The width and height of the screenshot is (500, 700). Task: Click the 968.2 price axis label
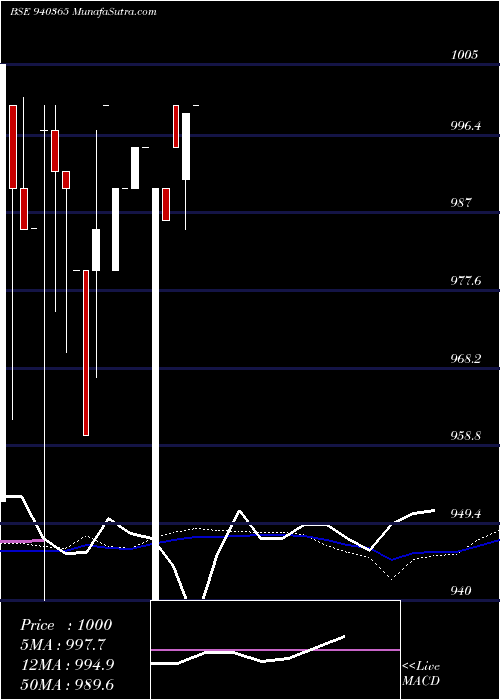pyautogui.click(x=466, y=358)
